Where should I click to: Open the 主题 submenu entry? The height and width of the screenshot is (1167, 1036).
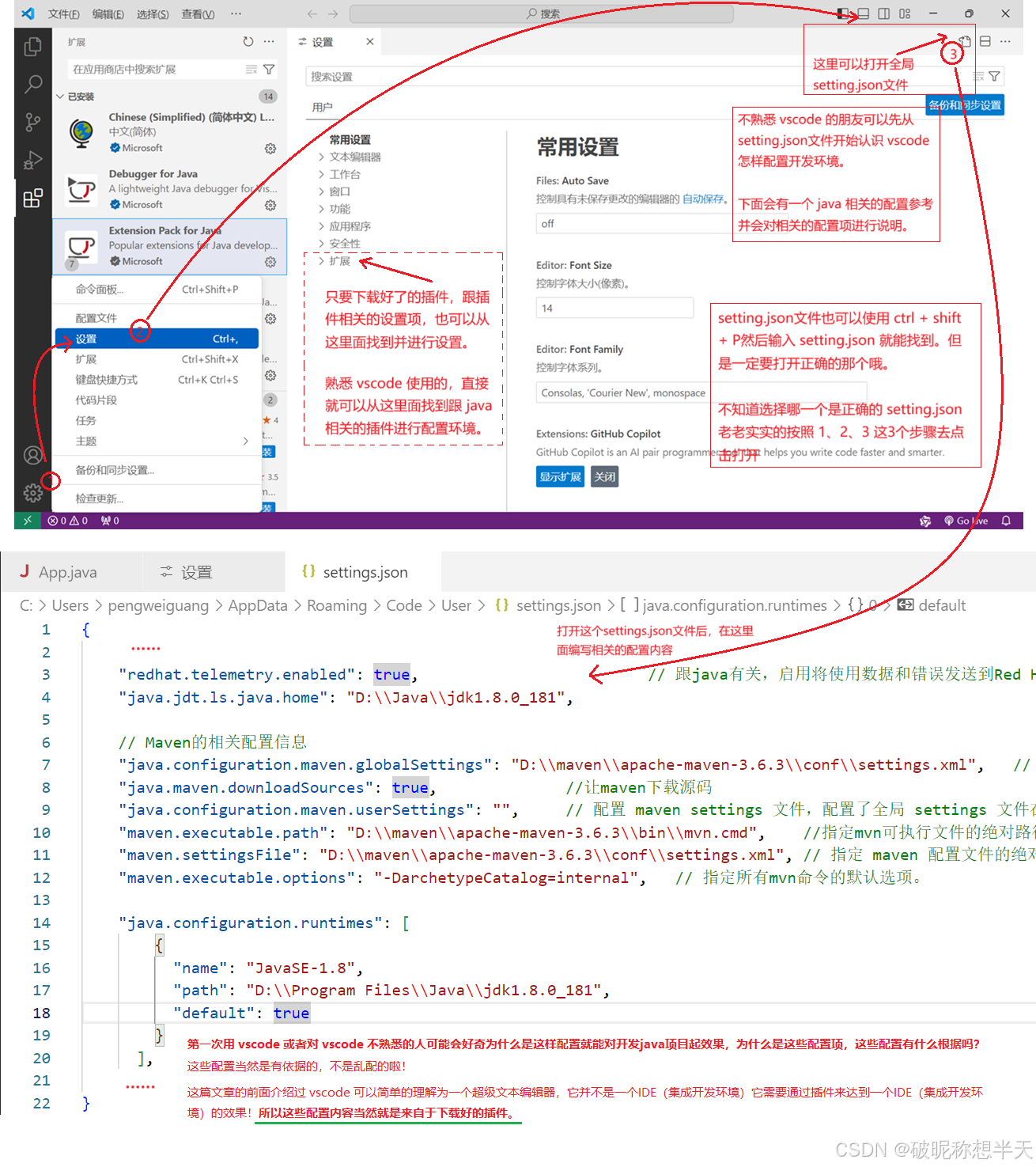click(157, 441)
